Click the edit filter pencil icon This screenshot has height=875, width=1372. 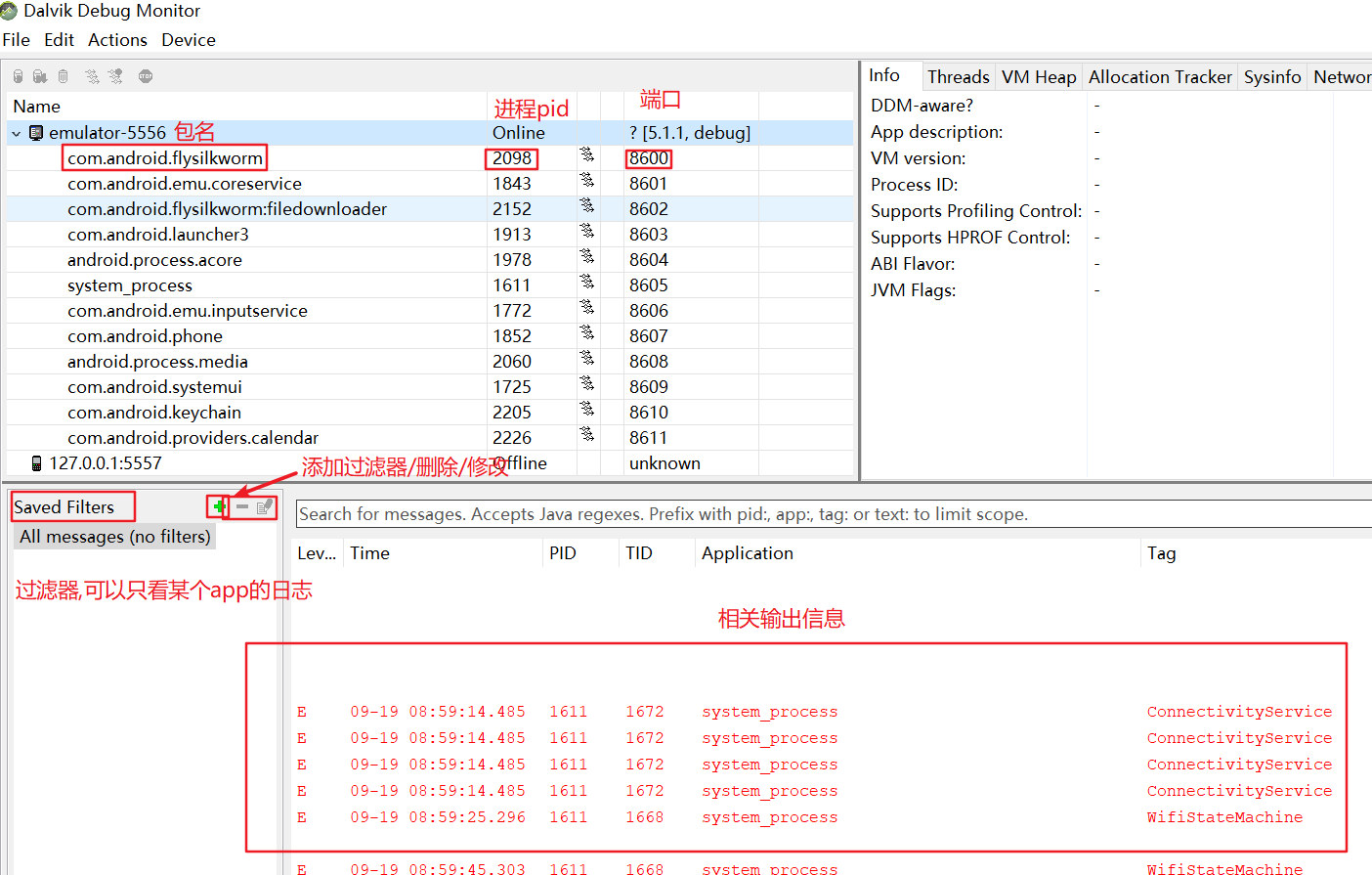click(265, 506)
